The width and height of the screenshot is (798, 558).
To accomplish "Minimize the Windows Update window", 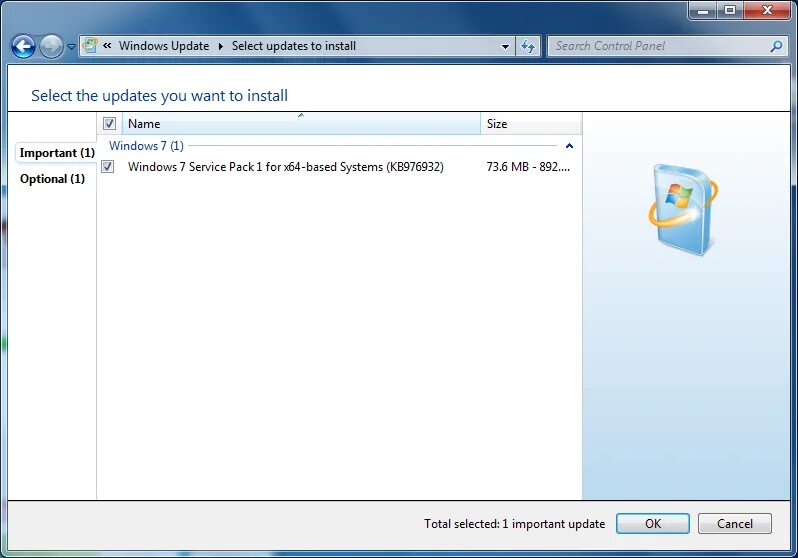I will coord(703,10).
